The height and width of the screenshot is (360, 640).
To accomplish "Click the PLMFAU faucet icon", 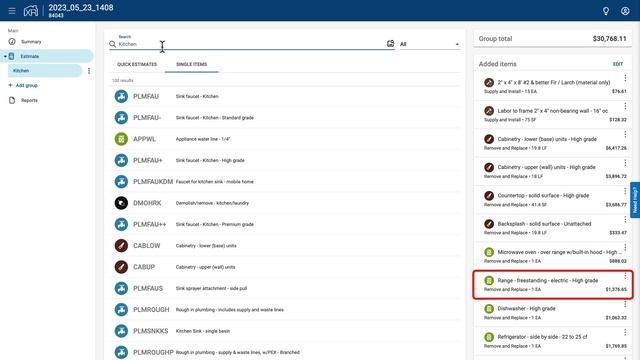I will coord(121,96).
